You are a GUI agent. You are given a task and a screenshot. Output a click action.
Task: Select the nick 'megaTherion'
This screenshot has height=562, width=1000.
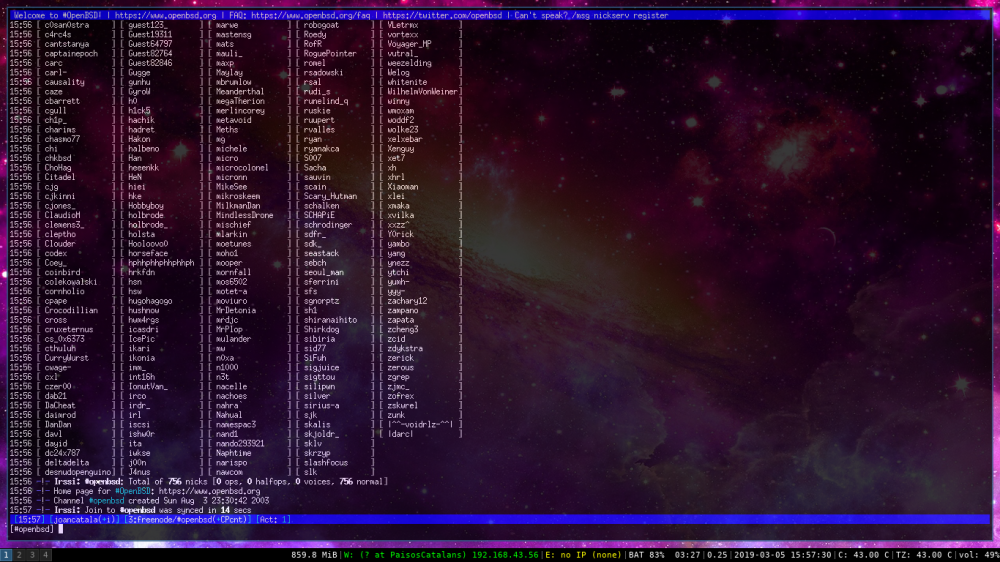tap(240, 101)
